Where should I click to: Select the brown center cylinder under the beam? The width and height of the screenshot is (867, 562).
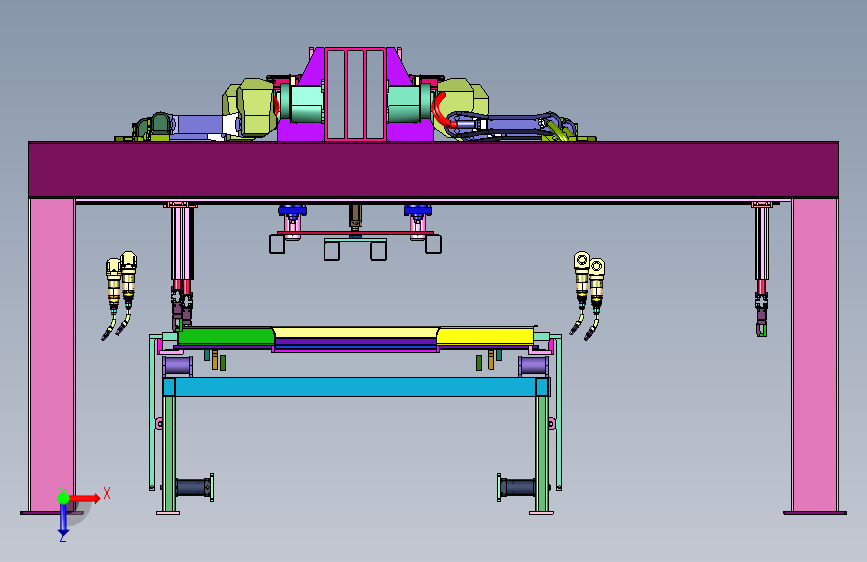coord(356,217)
